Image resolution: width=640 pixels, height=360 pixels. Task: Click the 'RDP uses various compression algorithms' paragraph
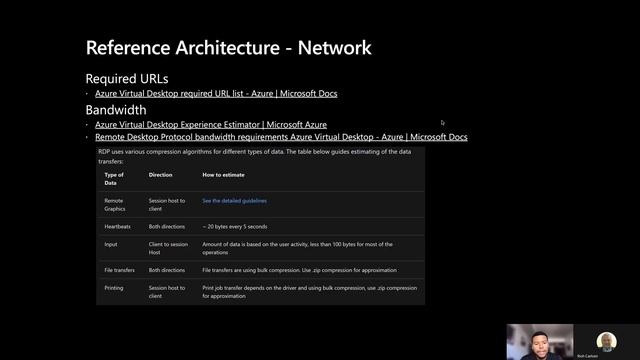pos(255,156)
